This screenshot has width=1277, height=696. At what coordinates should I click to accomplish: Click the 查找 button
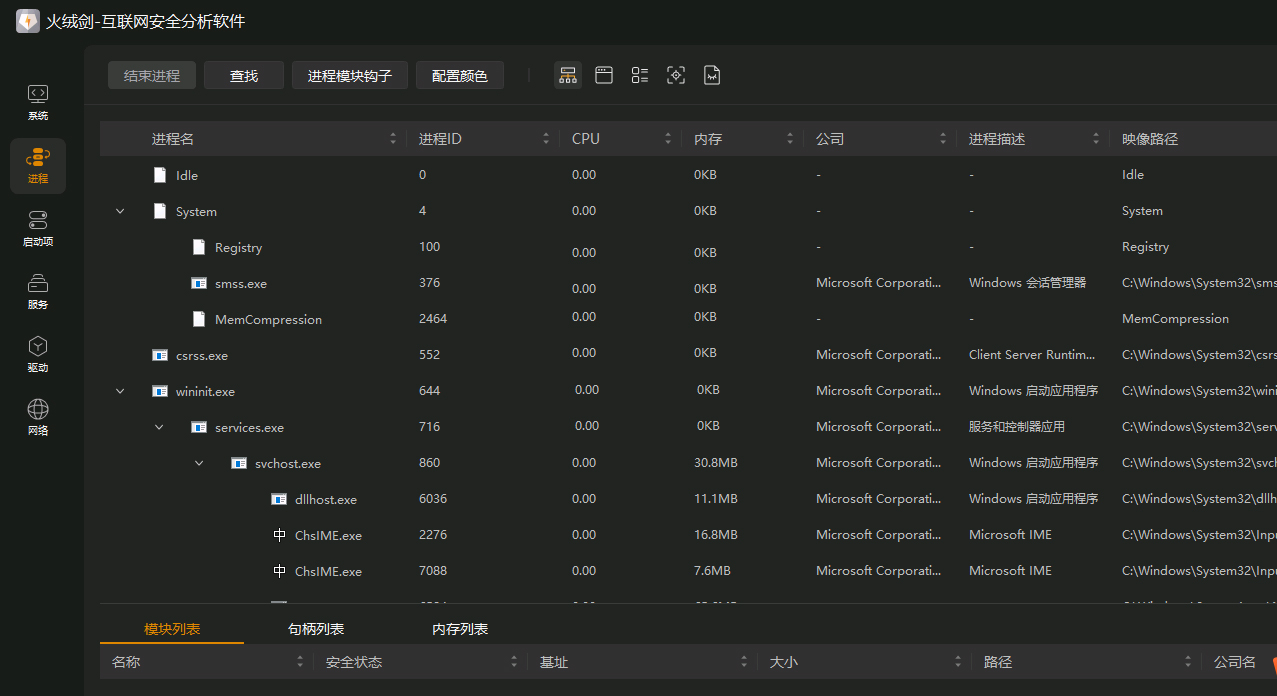[244, 76]
